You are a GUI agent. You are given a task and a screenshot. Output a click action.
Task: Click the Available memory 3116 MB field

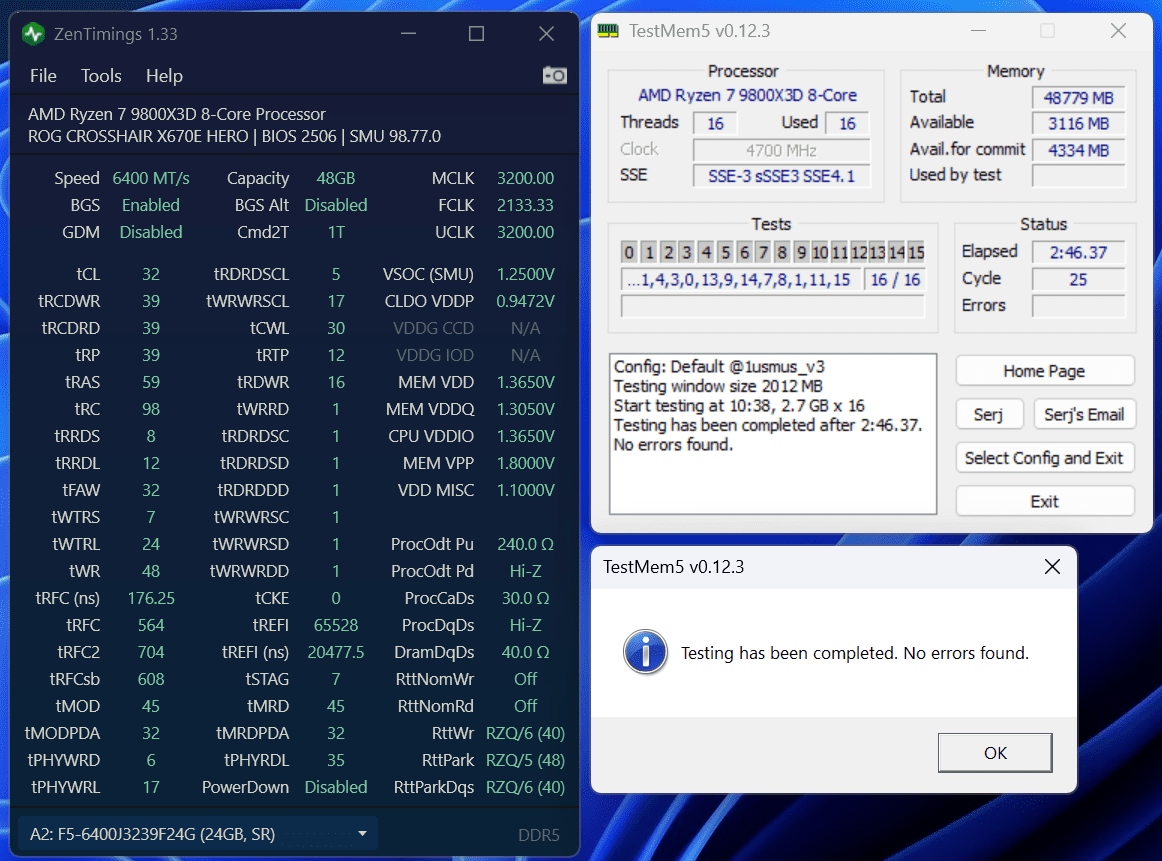(1078, 123)
